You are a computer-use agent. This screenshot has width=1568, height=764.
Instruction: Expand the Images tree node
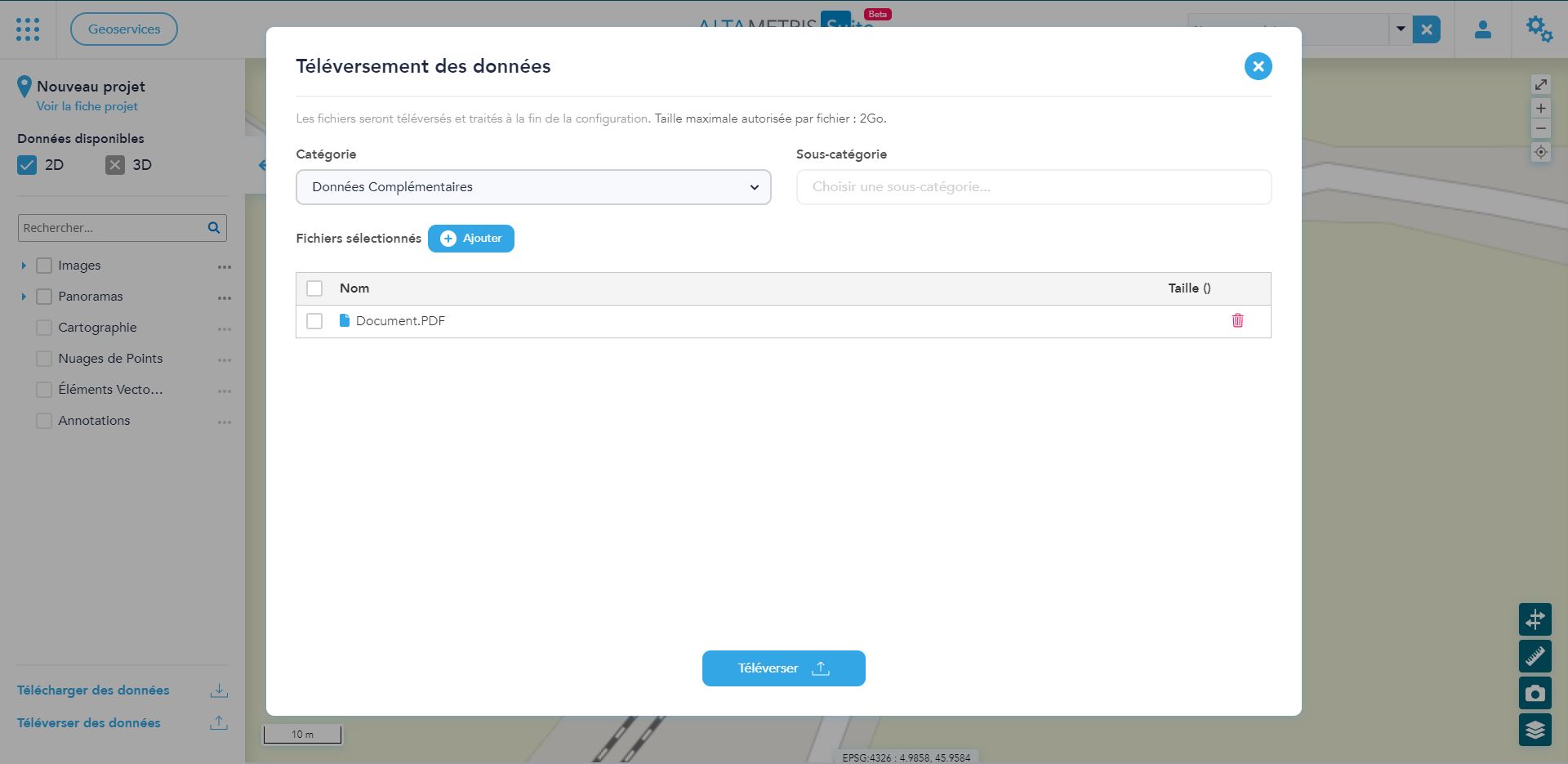pyautogui.click(x=24, y=266)
